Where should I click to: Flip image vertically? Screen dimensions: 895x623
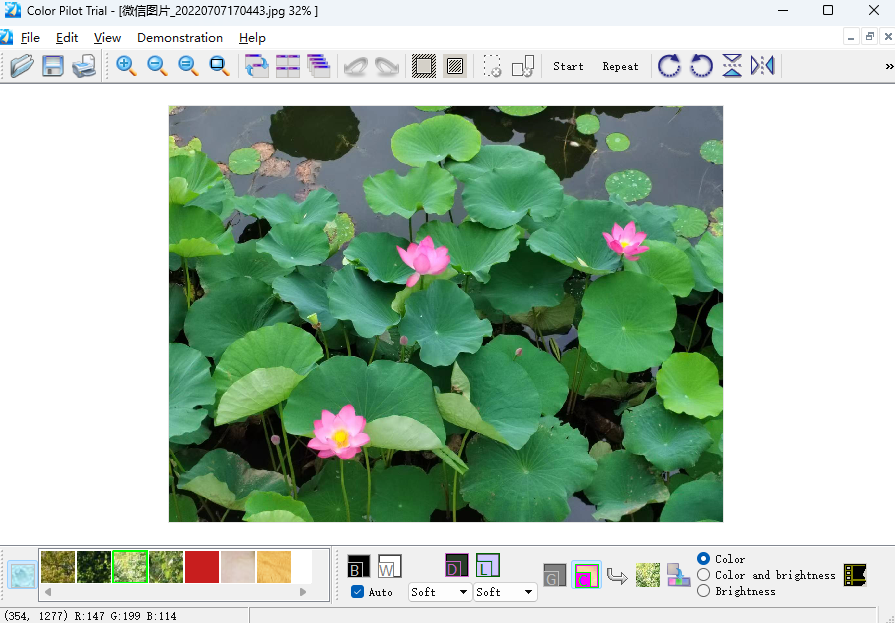click(x=732, y=66)
